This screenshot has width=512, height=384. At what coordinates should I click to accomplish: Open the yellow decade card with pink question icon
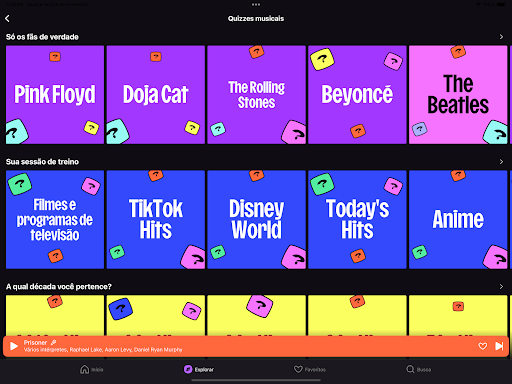coord(256,315)
